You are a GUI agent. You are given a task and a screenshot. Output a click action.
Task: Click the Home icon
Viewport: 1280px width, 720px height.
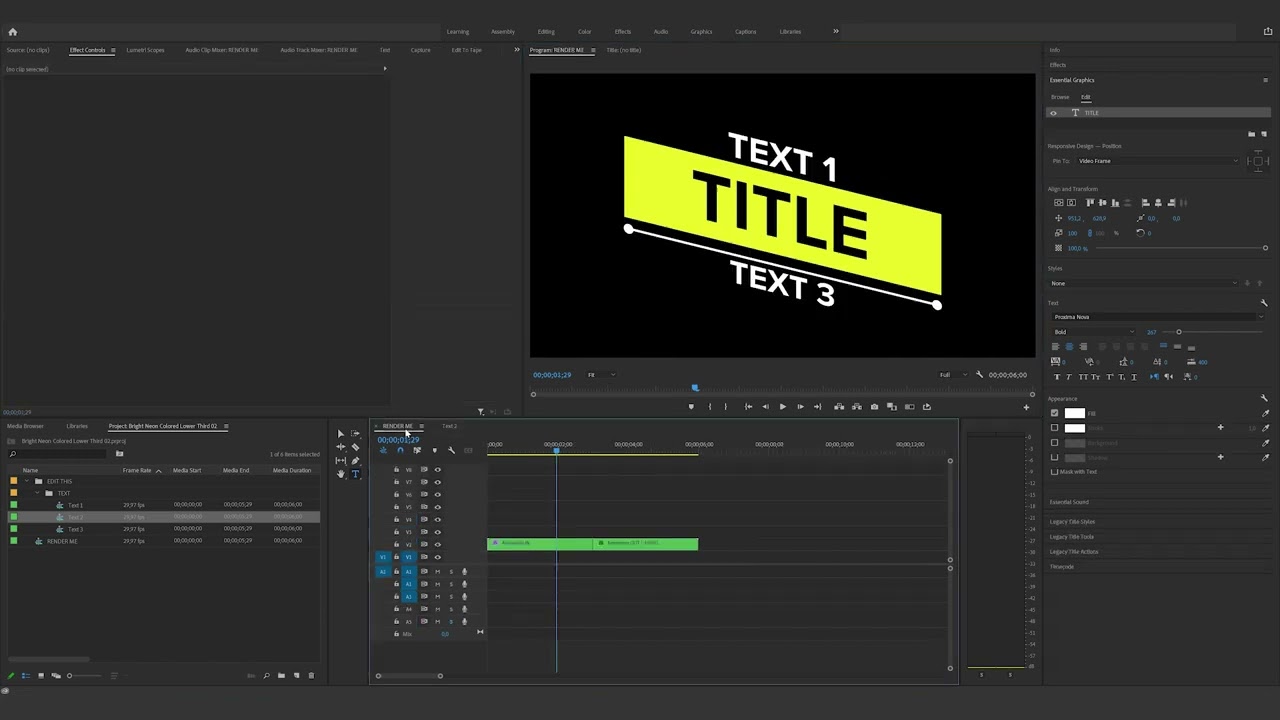tap(12, 32)
